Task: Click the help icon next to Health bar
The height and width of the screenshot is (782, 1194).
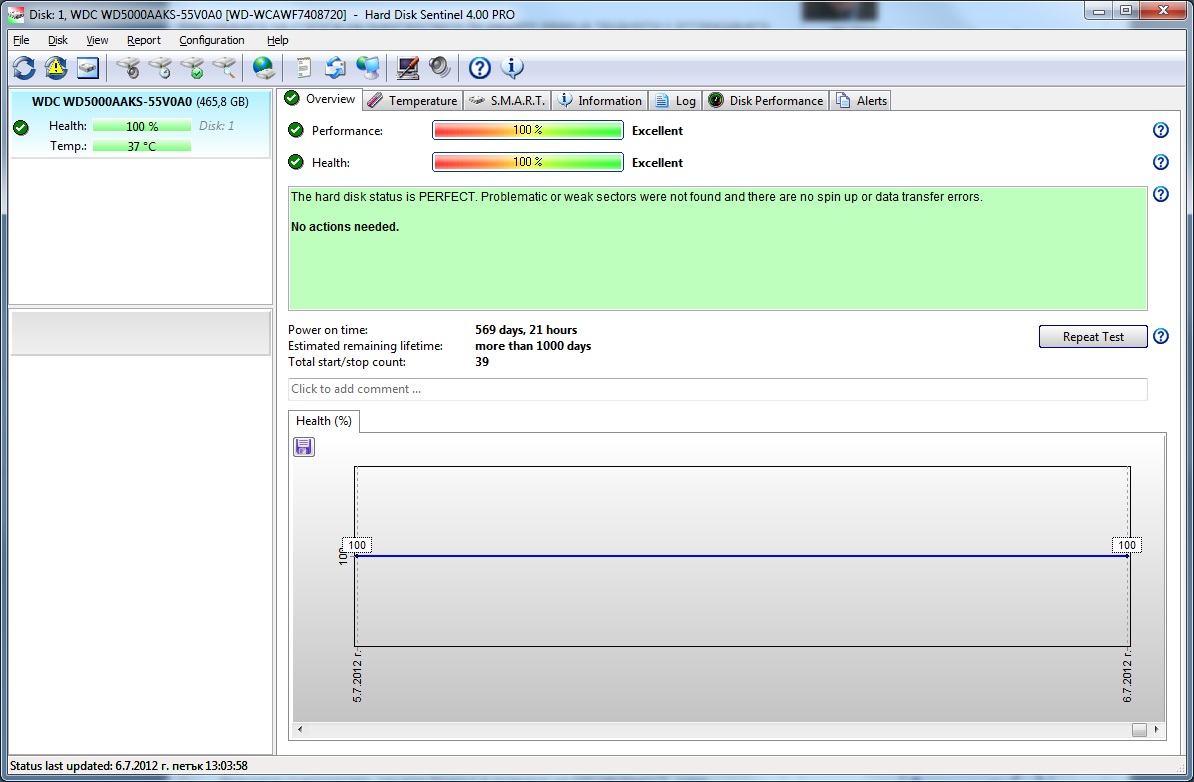Action: [1160, 162]
